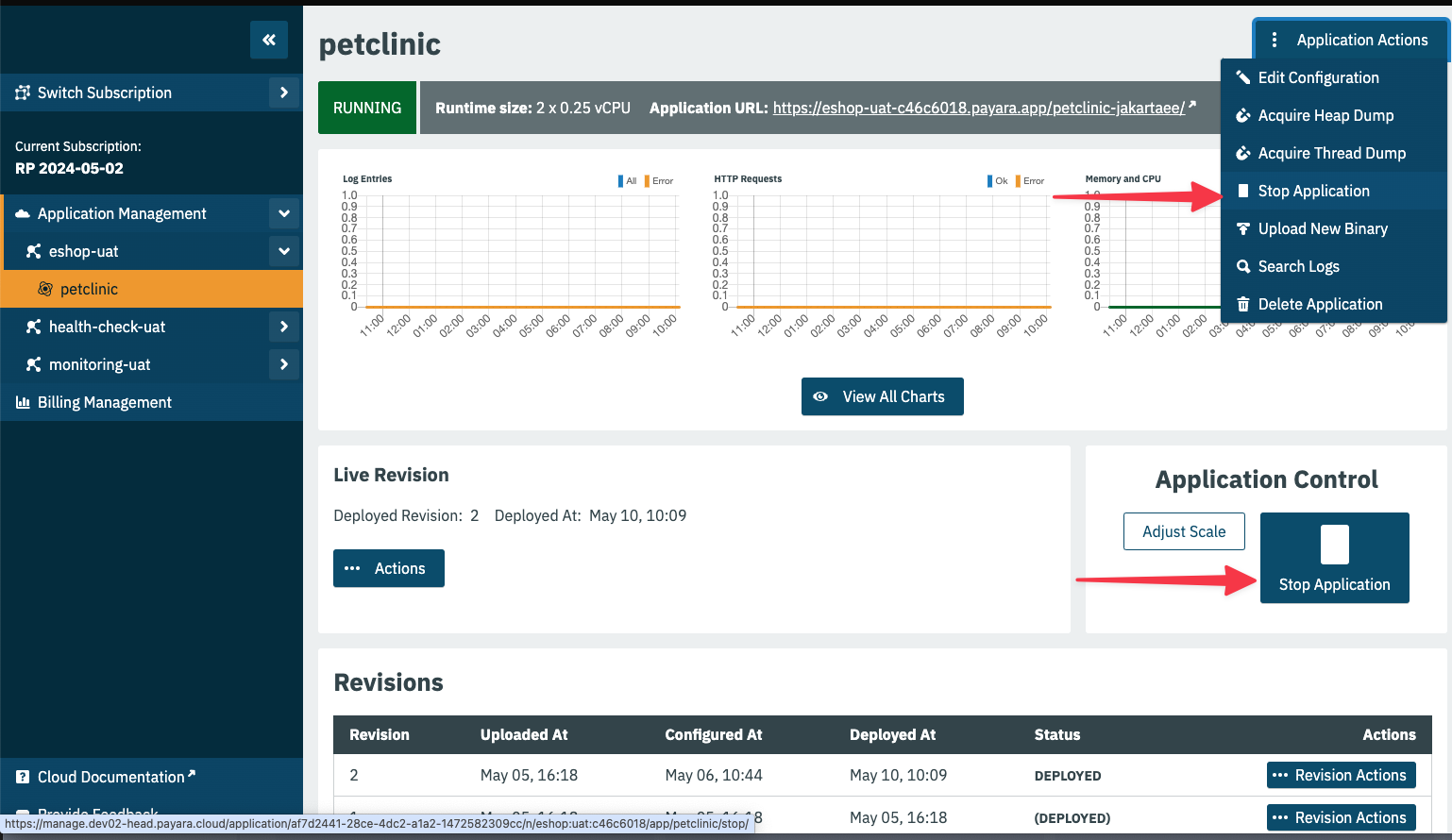Screen dimensions: 1452x840
Task: Toggle the Error series in HTTP Requests legend
Action: pos(1030,181)
